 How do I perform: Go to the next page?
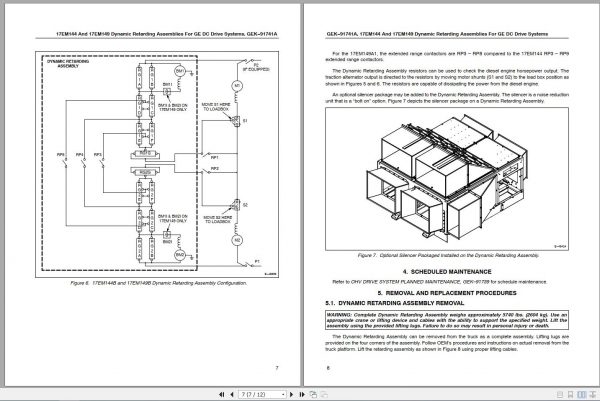[291, 394]
